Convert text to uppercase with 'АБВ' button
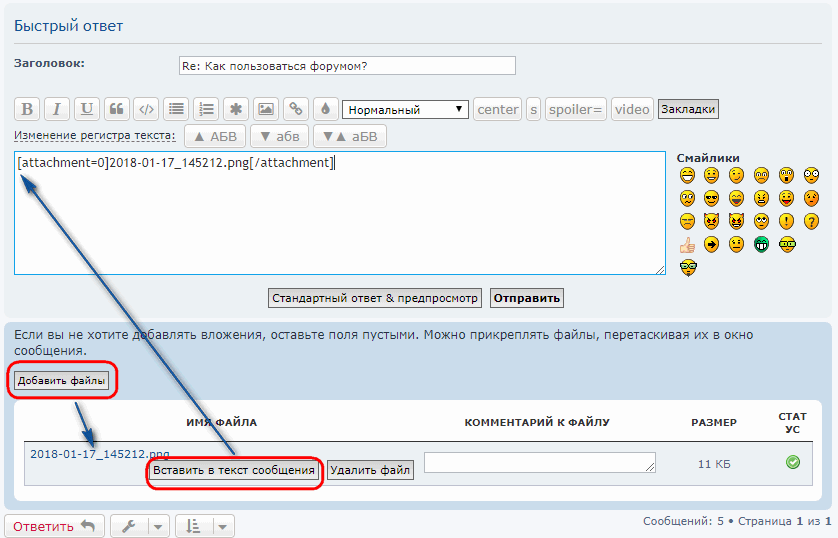The image size is (838, 538). tap(215, 137)
